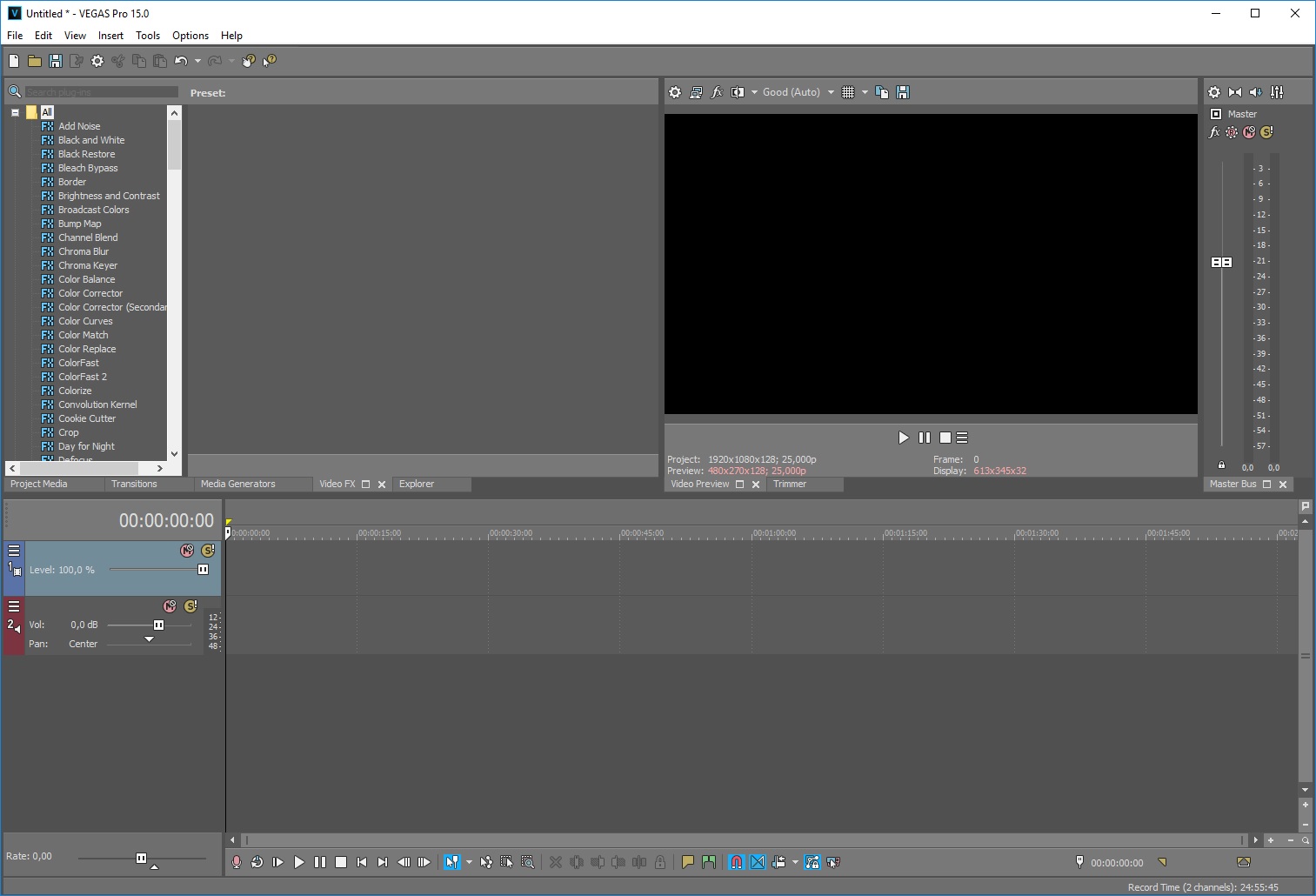Screen dimensions: 1316x896
Task: Click inside the plug-ins search field
Action: point(100,91)
